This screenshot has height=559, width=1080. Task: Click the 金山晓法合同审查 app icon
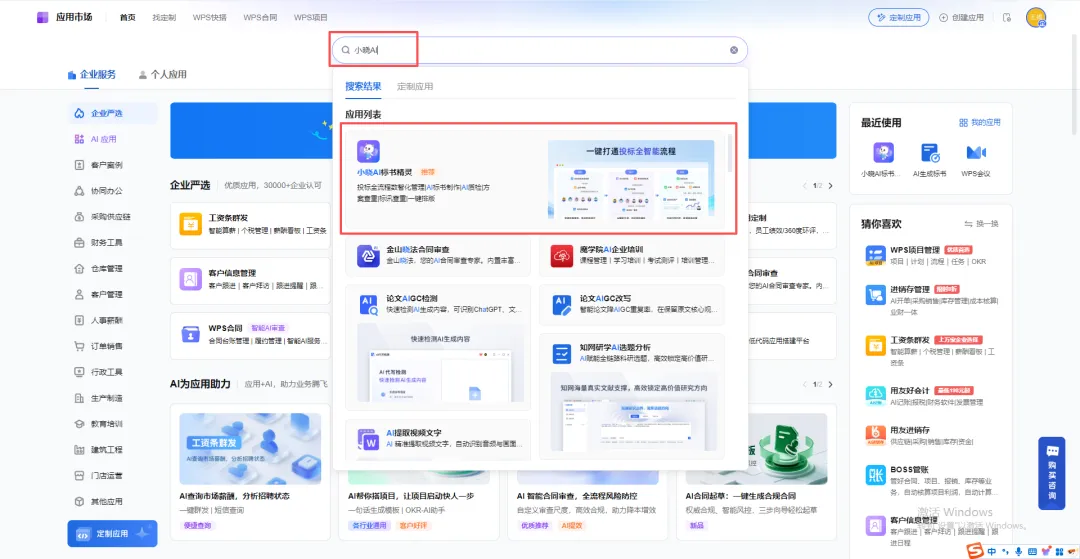[x=368, y=255]
